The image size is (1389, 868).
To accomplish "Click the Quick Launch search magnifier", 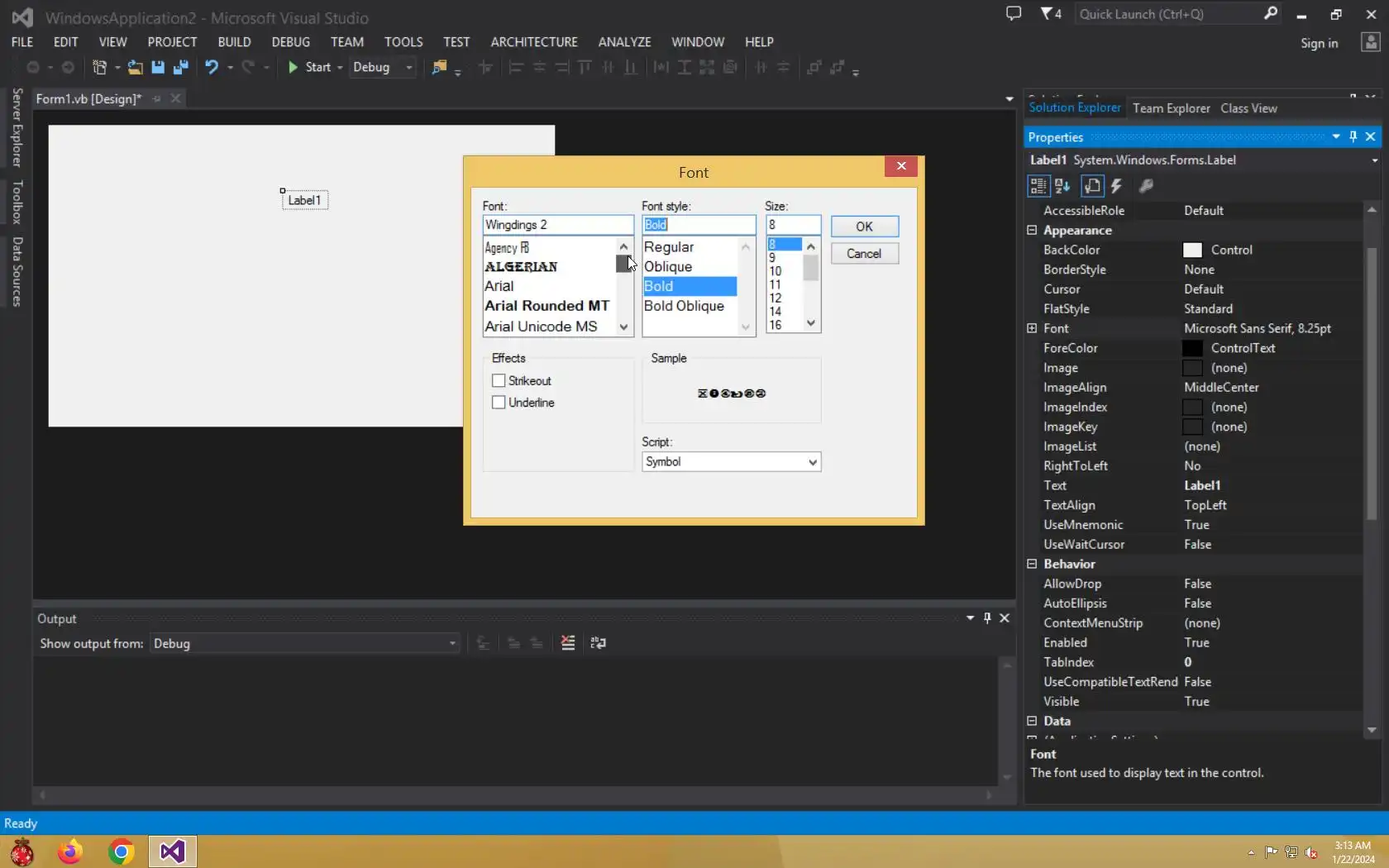I will coord(1271,13).
